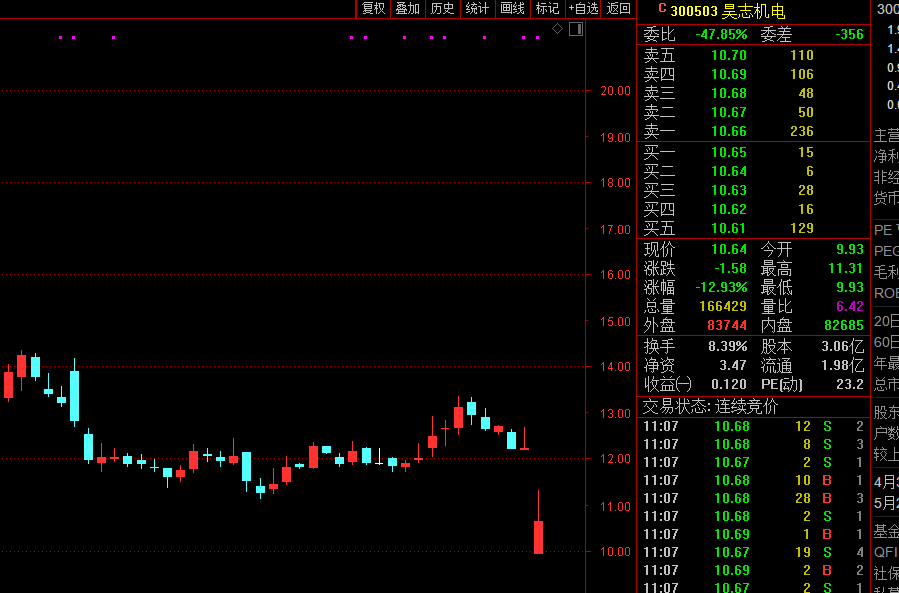Select the tick trade row with volume 28
This screenshot has height=593, width=899.
[x=753, y=498]
